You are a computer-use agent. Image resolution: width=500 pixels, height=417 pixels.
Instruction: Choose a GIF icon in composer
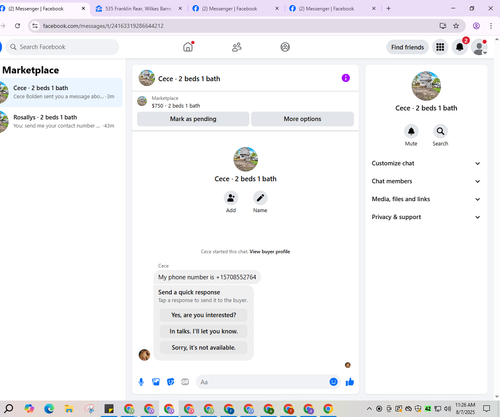185,382
